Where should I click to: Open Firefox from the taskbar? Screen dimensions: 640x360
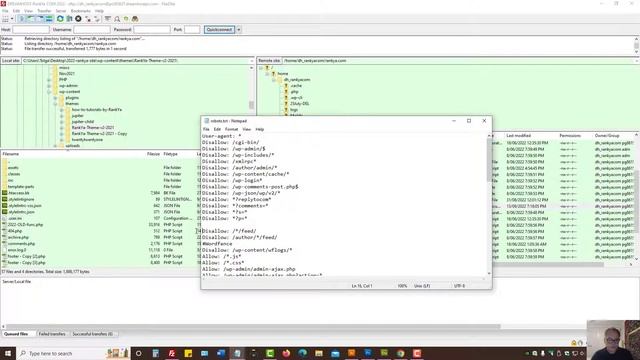(x=286, y=353)
